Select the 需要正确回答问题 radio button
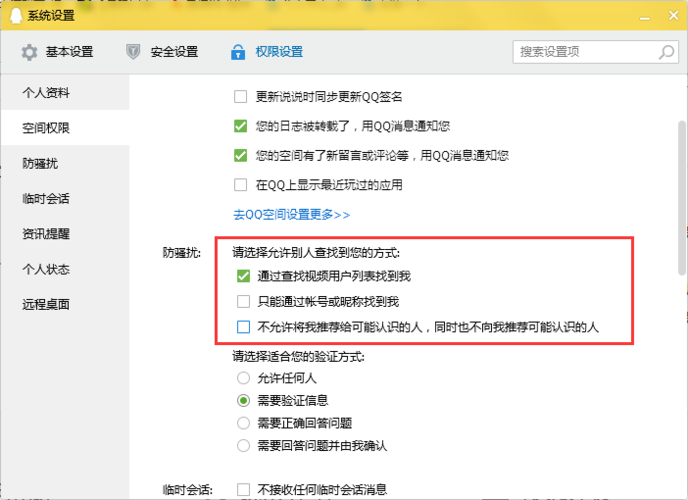Viewport: 688px width, 500px height. pos(244,423)
